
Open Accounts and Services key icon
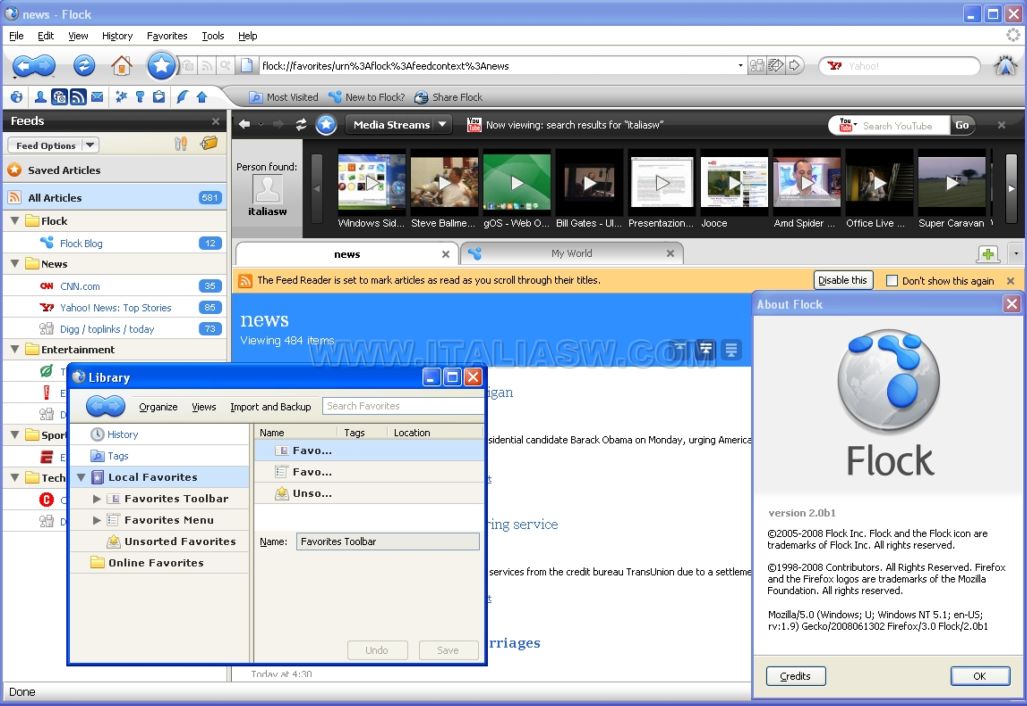(x=140, y=98)
